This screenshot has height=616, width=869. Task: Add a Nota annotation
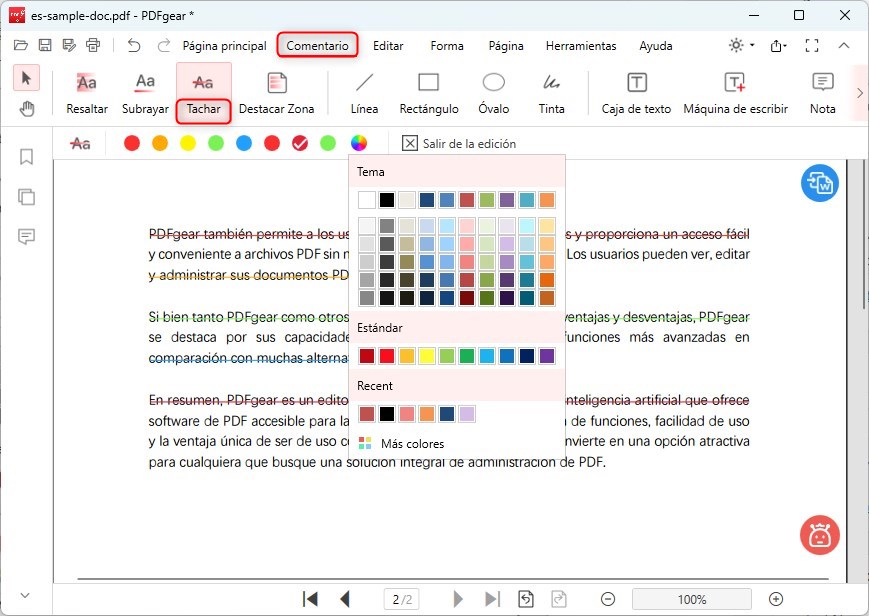pos(822,93)
